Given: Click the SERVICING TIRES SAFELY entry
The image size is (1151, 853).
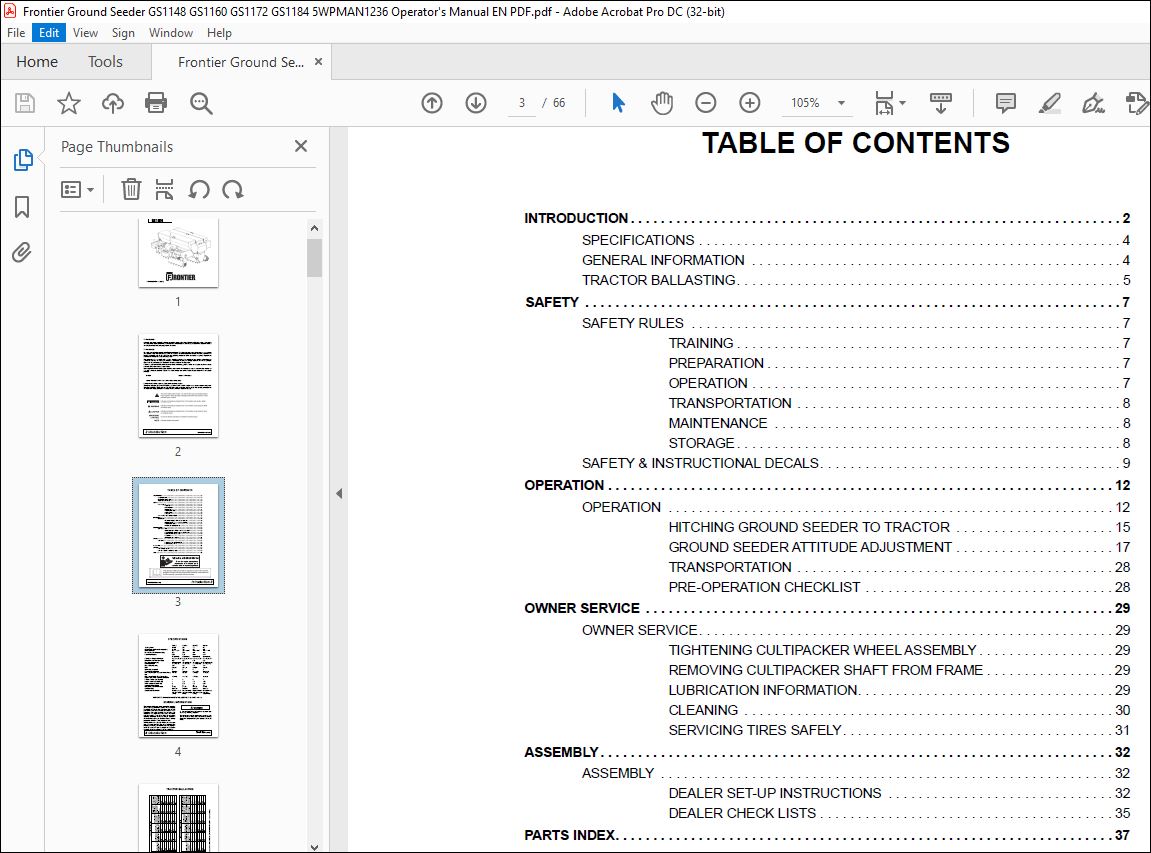Looking at the screenshot, I should tap(899, 730).
